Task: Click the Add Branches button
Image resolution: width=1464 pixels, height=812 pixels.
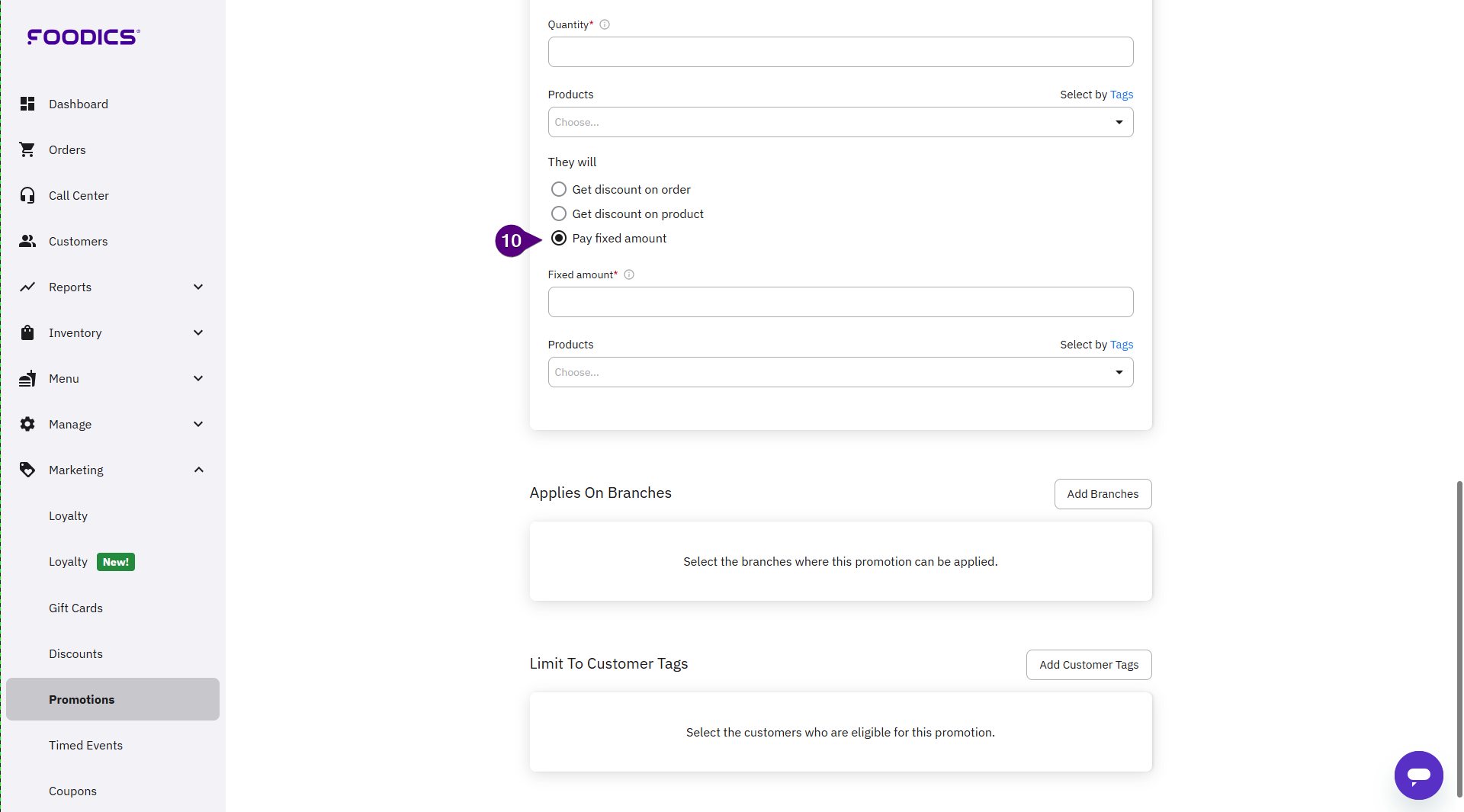Action: 1102,494
